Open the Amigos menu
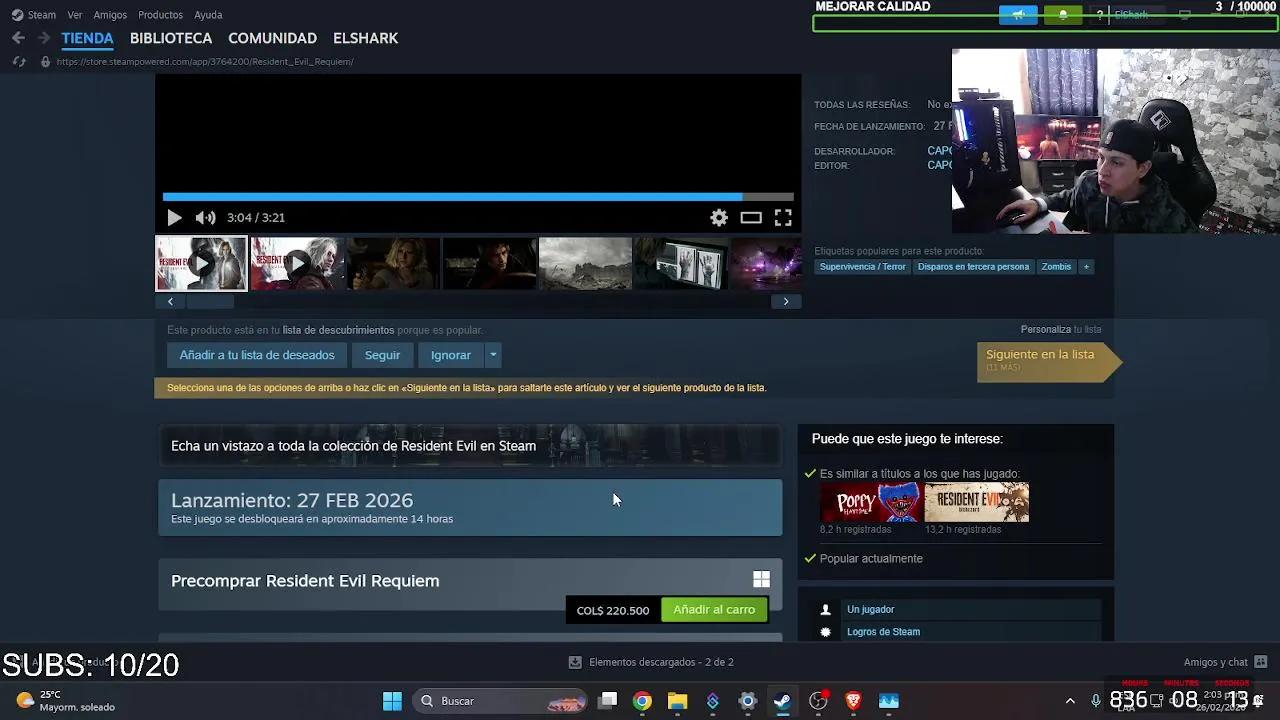 click(110, 15)
